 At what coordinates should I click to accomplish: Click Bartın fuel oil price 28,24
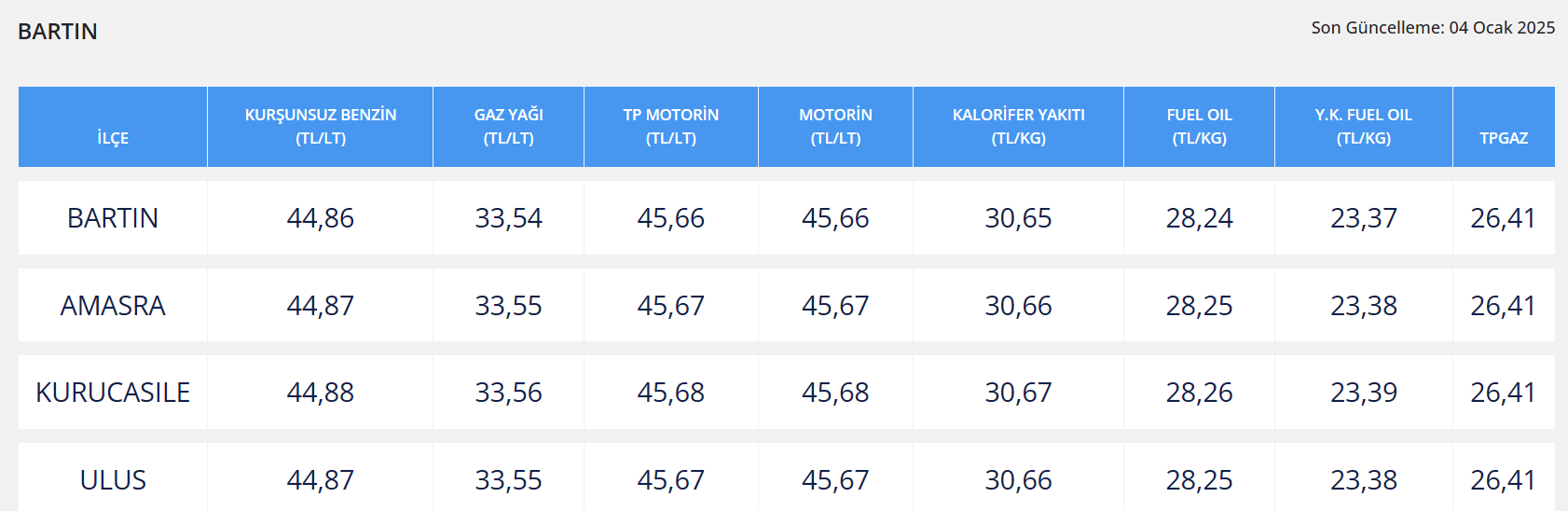(1200, 218)
